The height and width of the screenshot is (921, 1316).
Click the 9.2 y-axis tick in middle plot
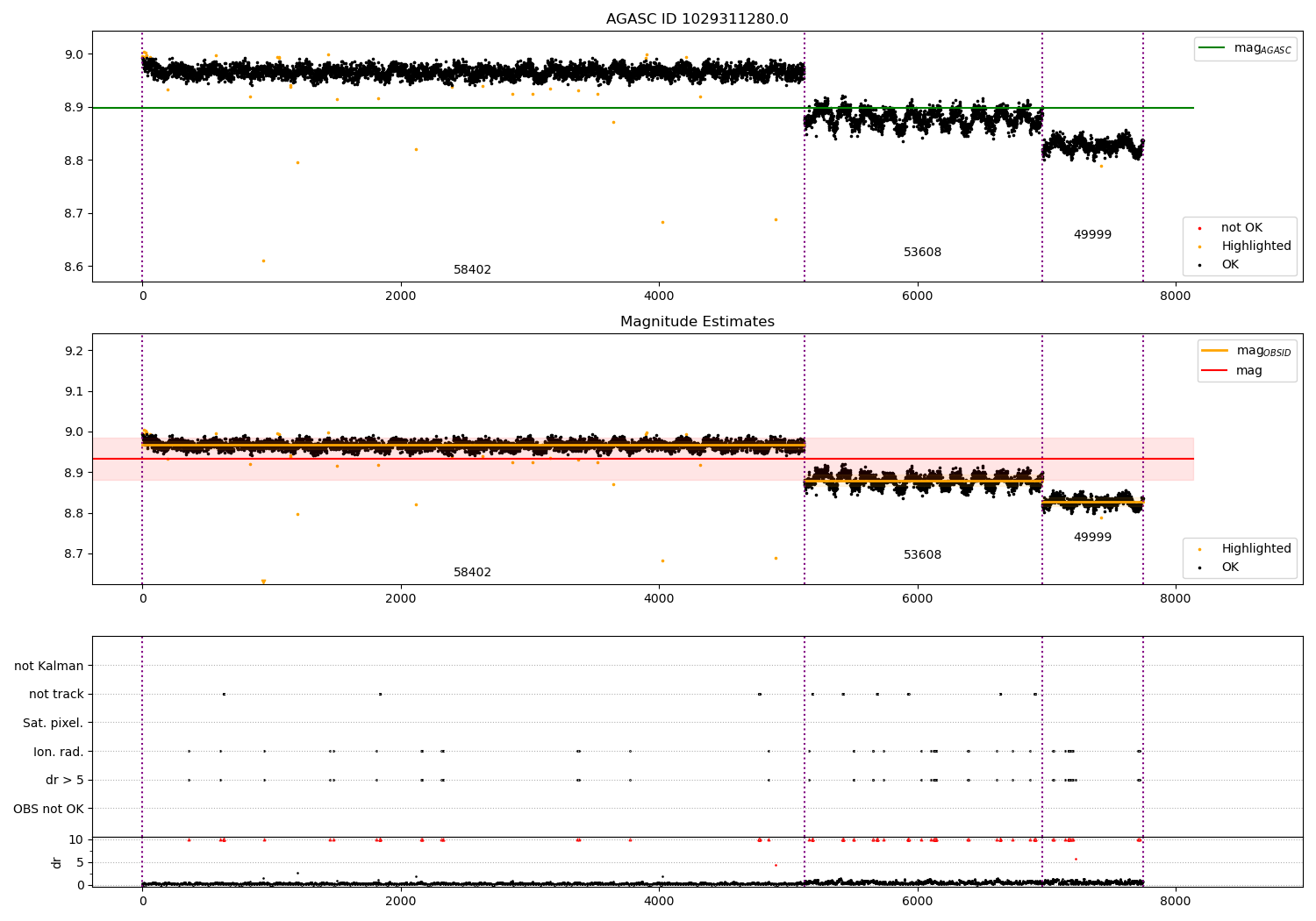coord(72,351)
